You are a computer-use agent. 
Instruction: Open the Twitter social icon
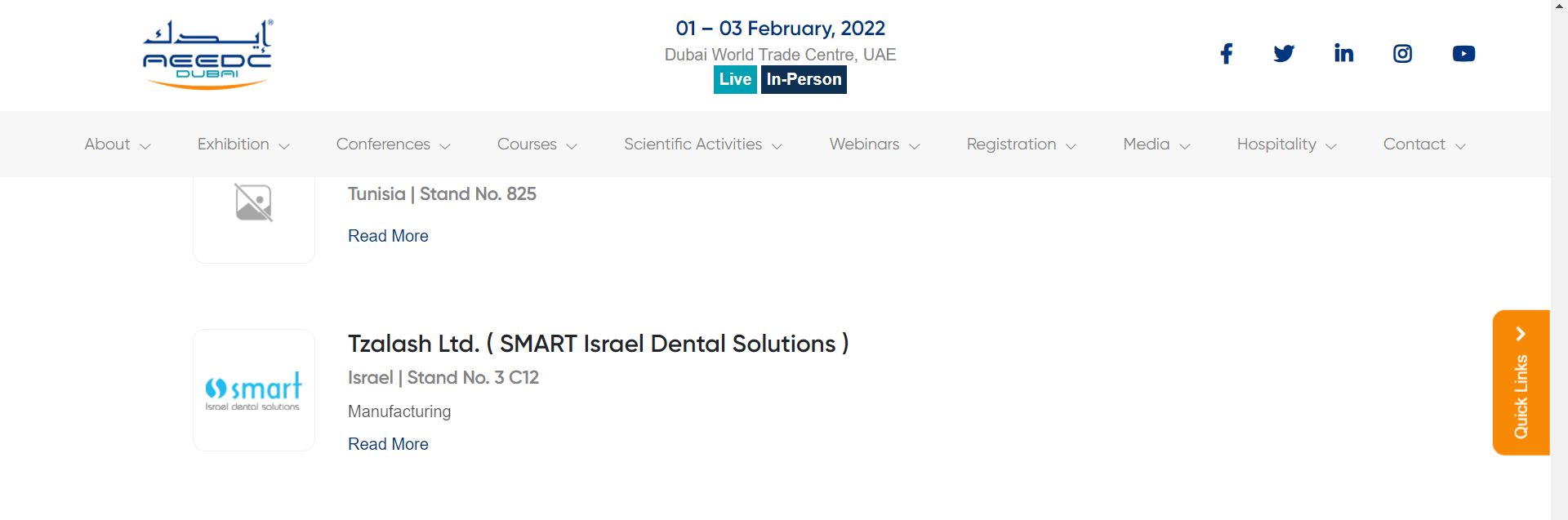1284,54
